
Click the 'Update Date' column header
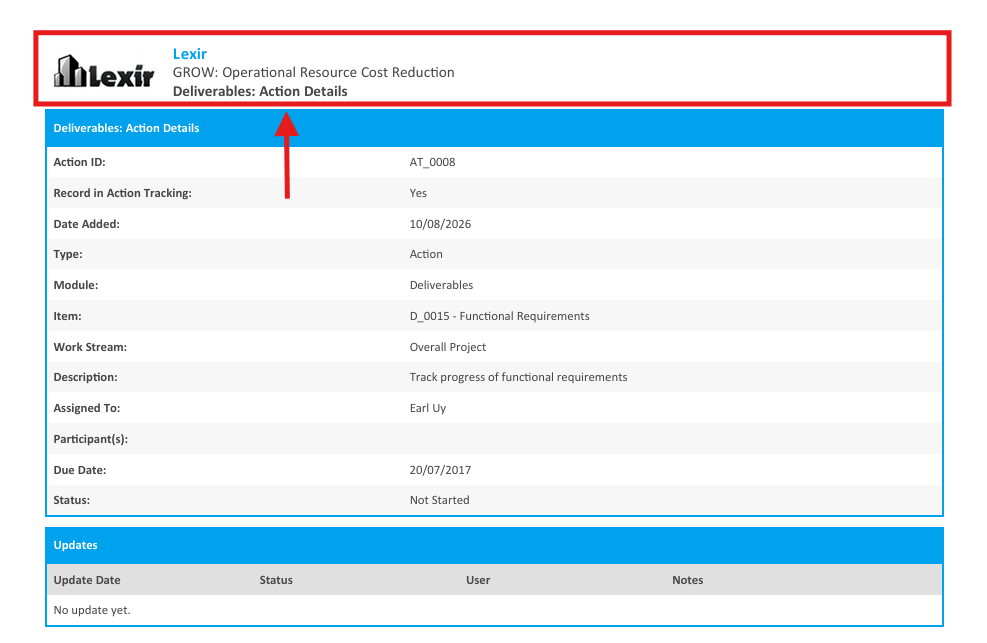pos(87,580)
